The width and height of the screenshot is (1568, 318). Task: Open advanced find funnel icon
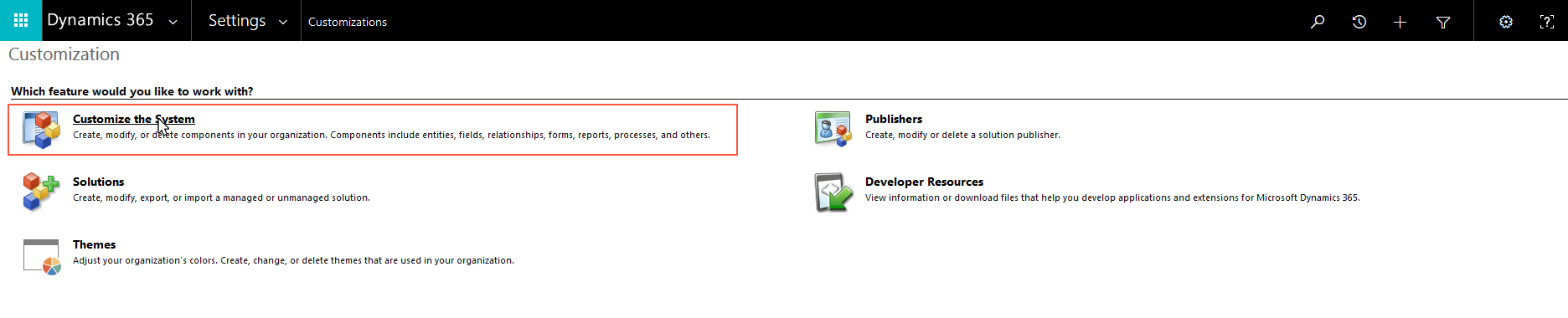(1443, 22)
